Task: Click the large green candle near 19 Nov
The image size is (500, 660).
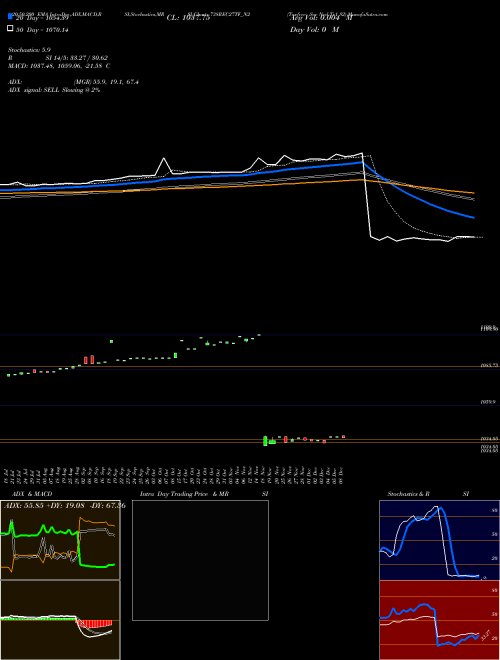Action: click(x=265, y=441)
